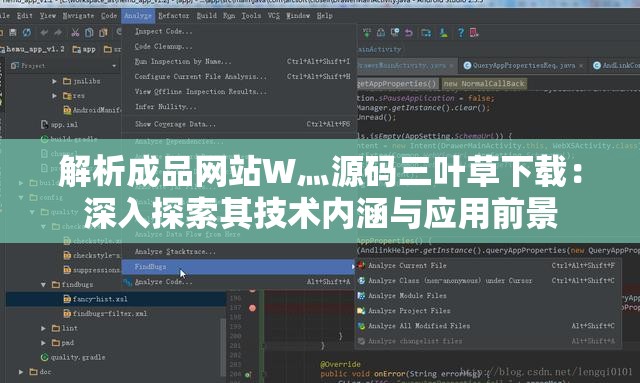Click the Copy icon in toolbar
This screenshot has height=383, width=640.
click(89, 33)
